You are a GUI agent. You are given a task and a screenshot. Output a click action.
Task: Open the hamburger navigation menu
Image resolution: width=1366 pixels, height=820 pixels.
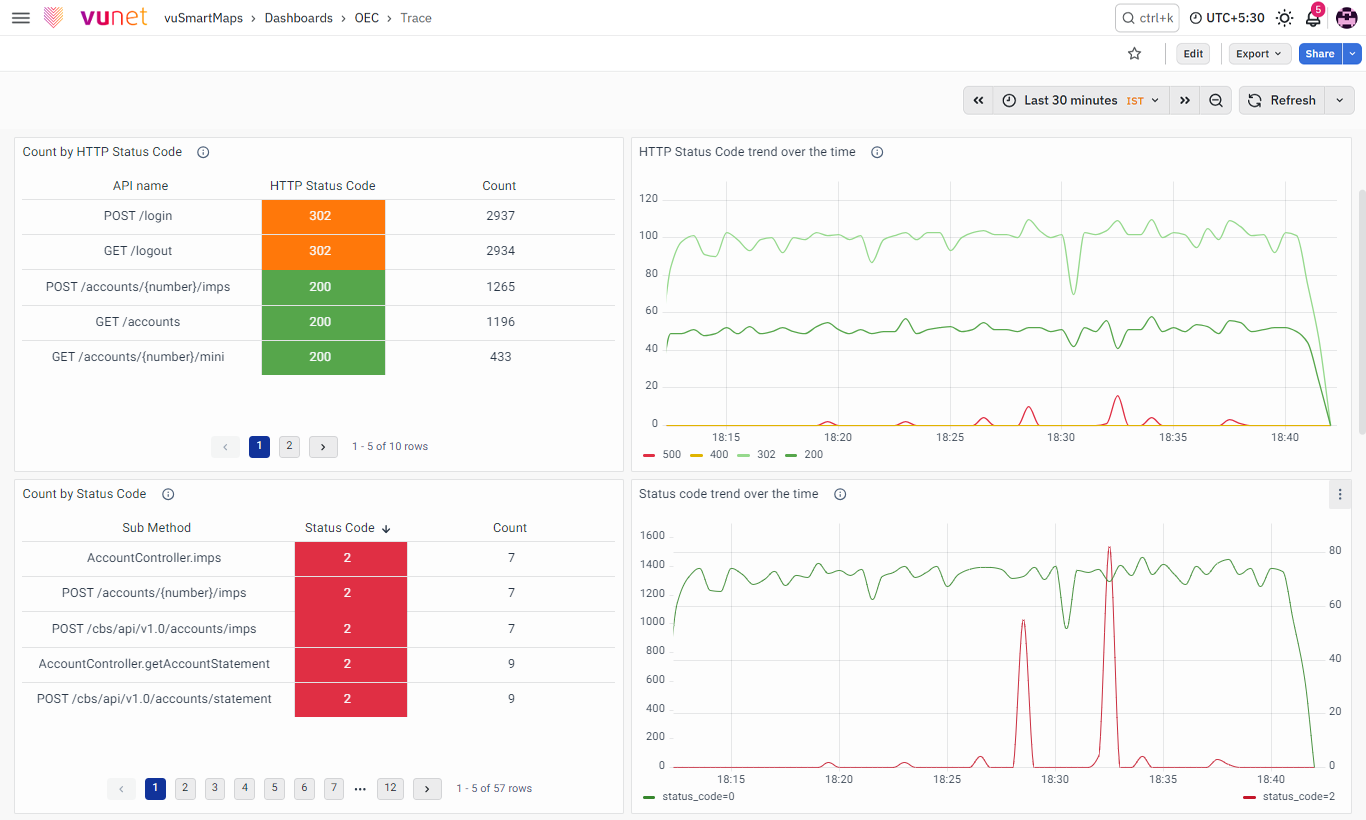[x=20, y=18]
